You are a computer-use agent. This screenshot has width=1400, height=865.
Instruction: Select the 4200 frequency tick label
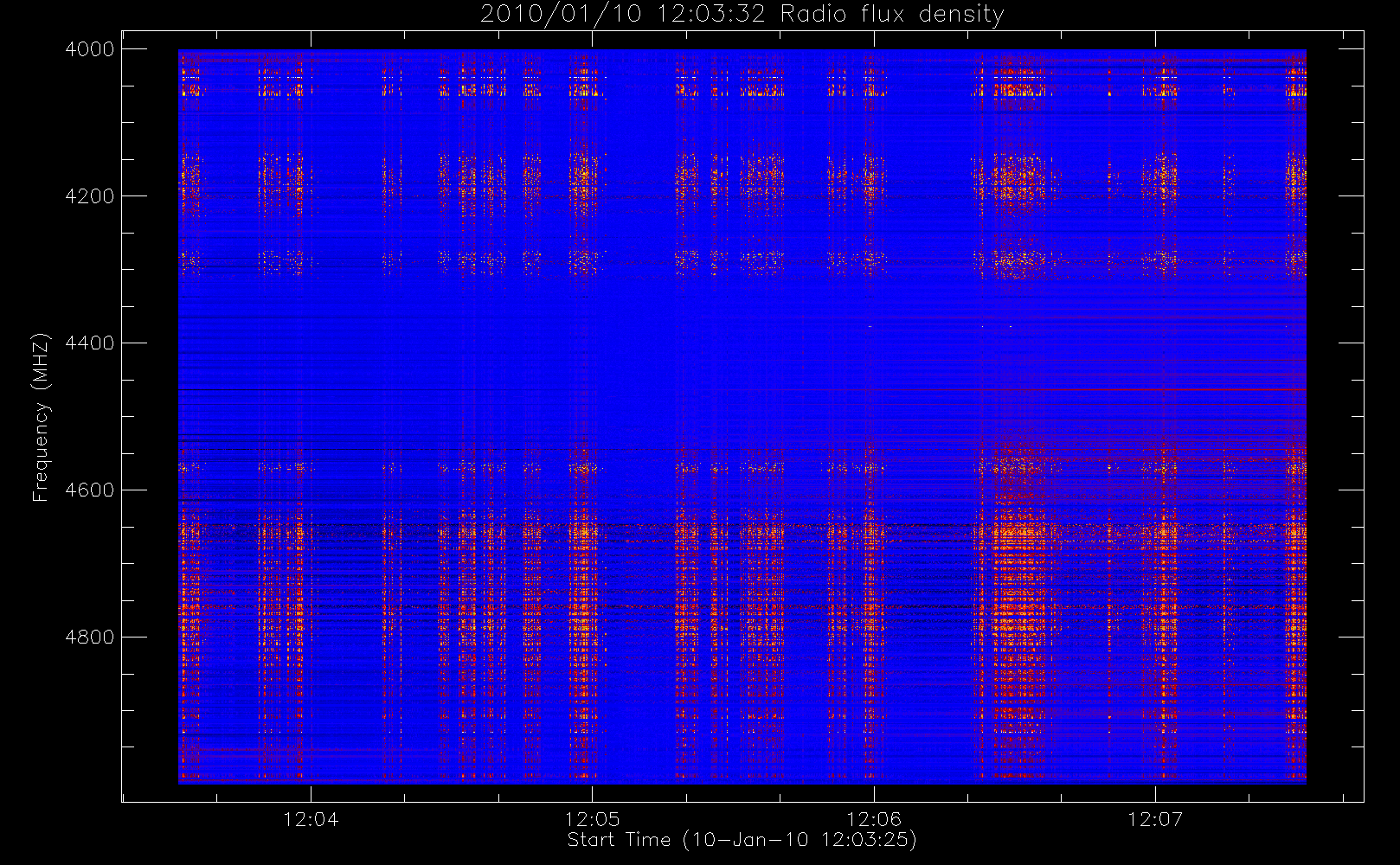point(90,196)
